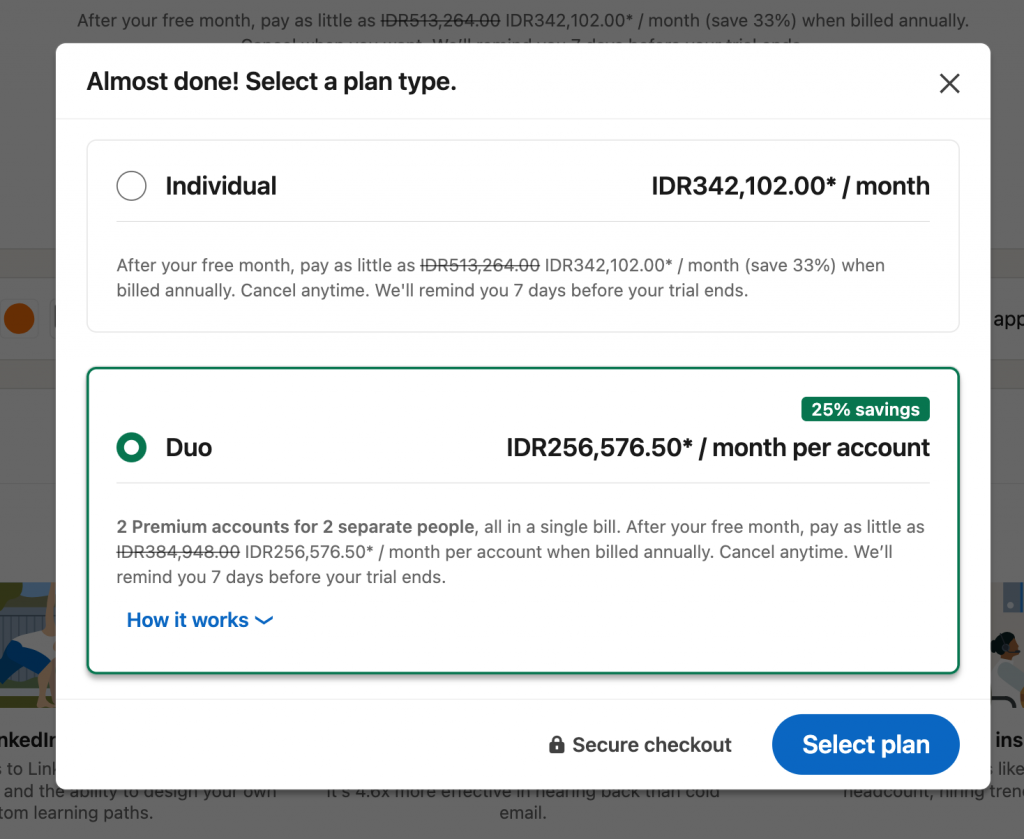Click the Individual plan description text
The width and height of the screenshot is (1024, 839).
tap(500, 279)
